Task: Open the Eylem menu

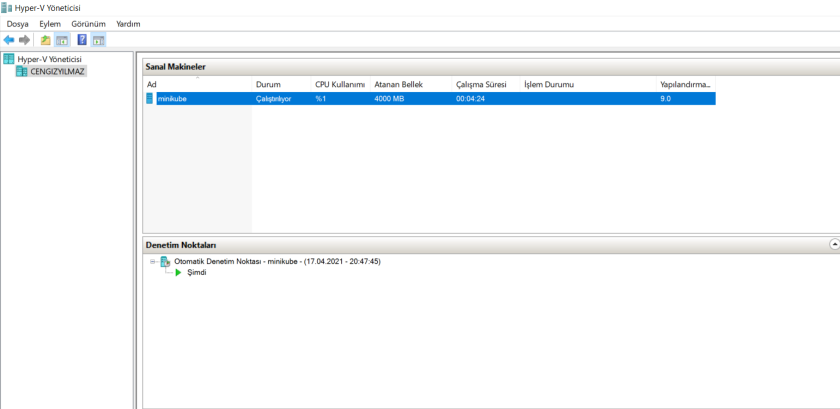Action: point(50,23)
